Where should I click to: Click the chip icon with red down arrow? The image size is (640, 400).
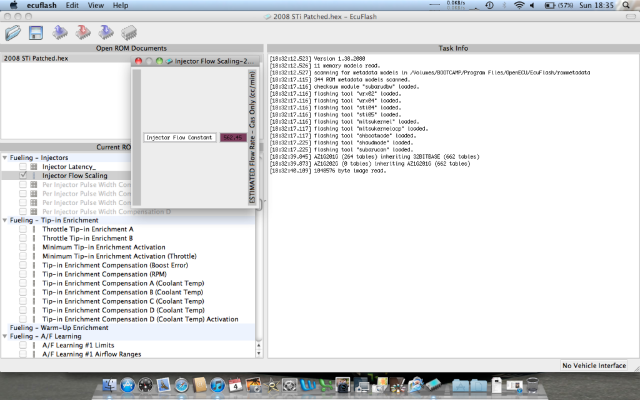pyautogui.click(x=83, y=32)
